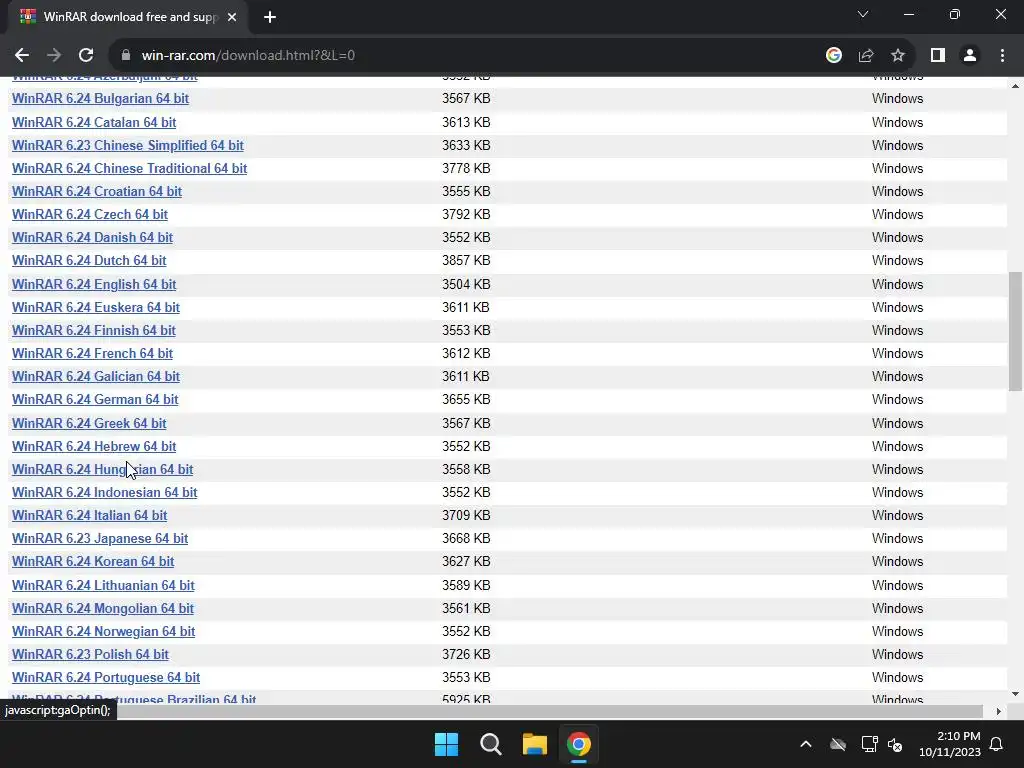
Task: Launch File Explorer from taskbar
Action: [x=534, y=744]
